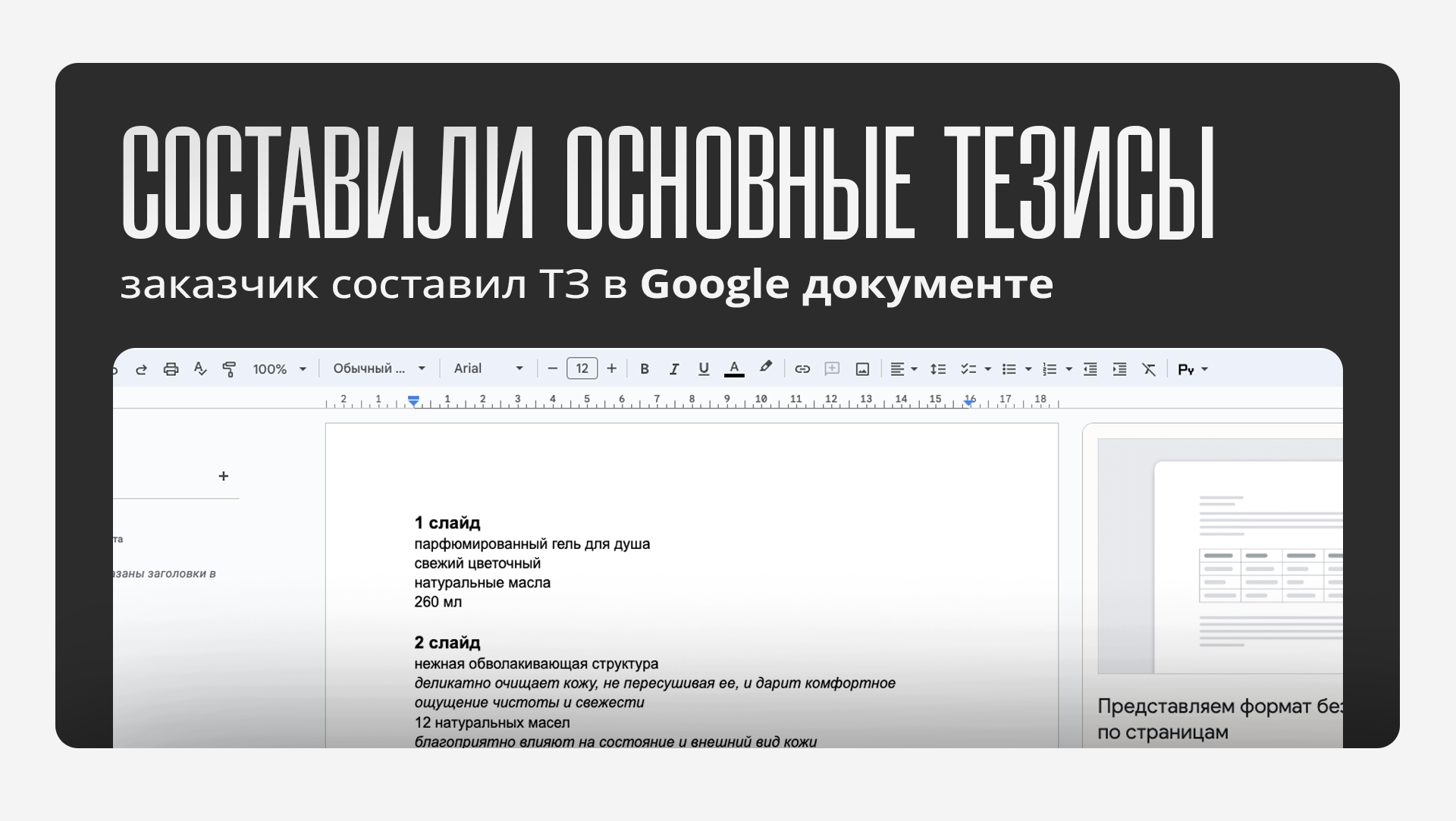Toggle underline formatting
This screenshot has height=821, width=1456.
click(x=704, y=369)
